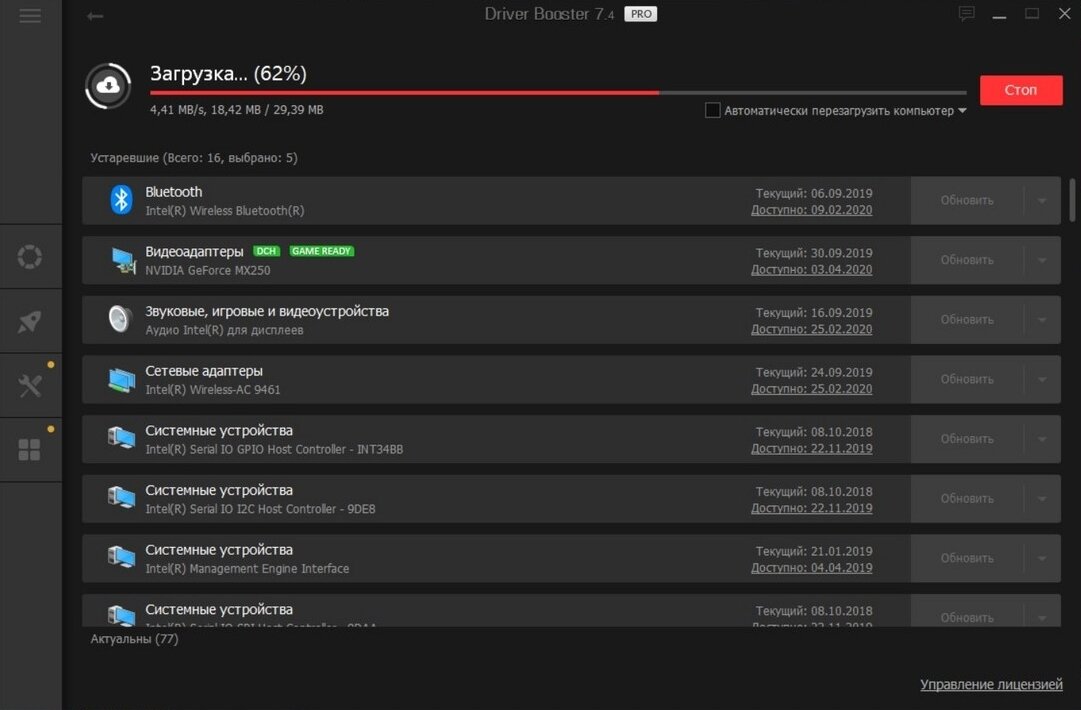Click the GPIO Host Controller device icon
Screen dimensions: 1081x710
121,438
